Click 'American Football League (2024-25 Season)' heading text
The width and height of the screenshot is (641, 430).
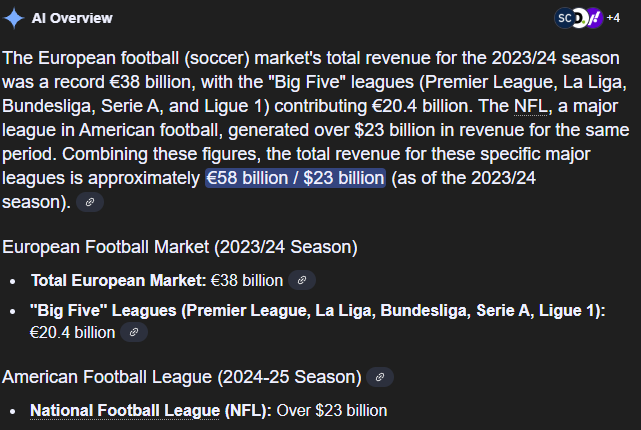pyautogui.click(x=180, y=377)
